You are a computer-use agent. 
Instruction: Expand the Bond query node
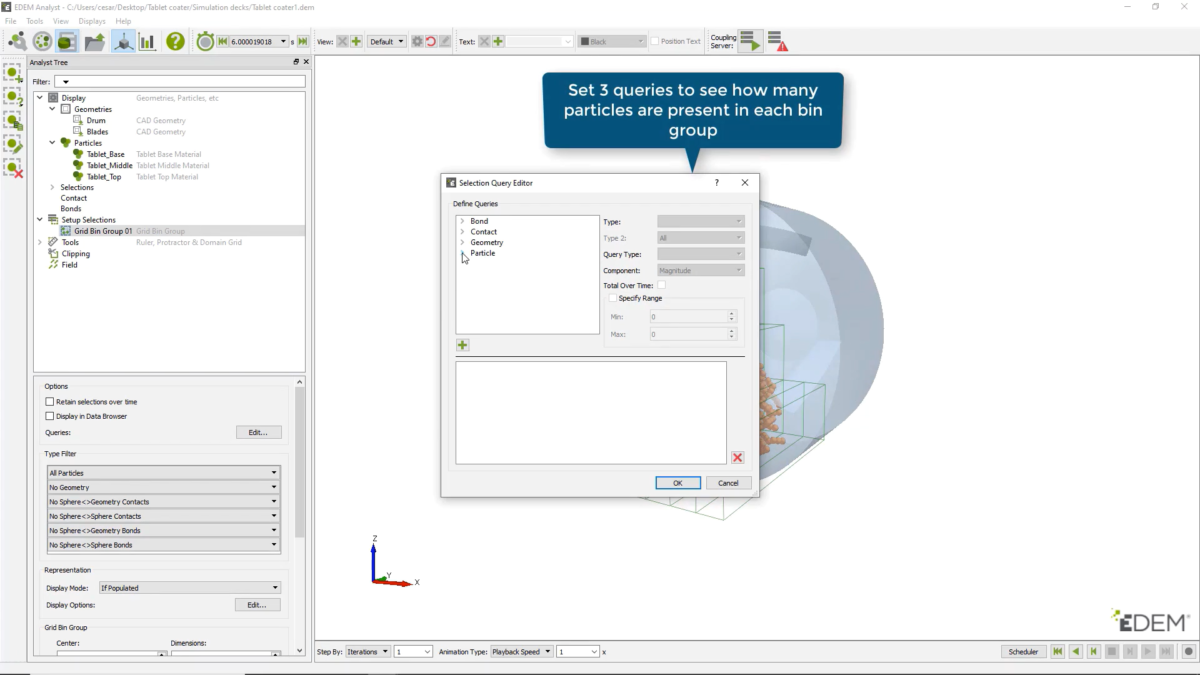(462, 221)
